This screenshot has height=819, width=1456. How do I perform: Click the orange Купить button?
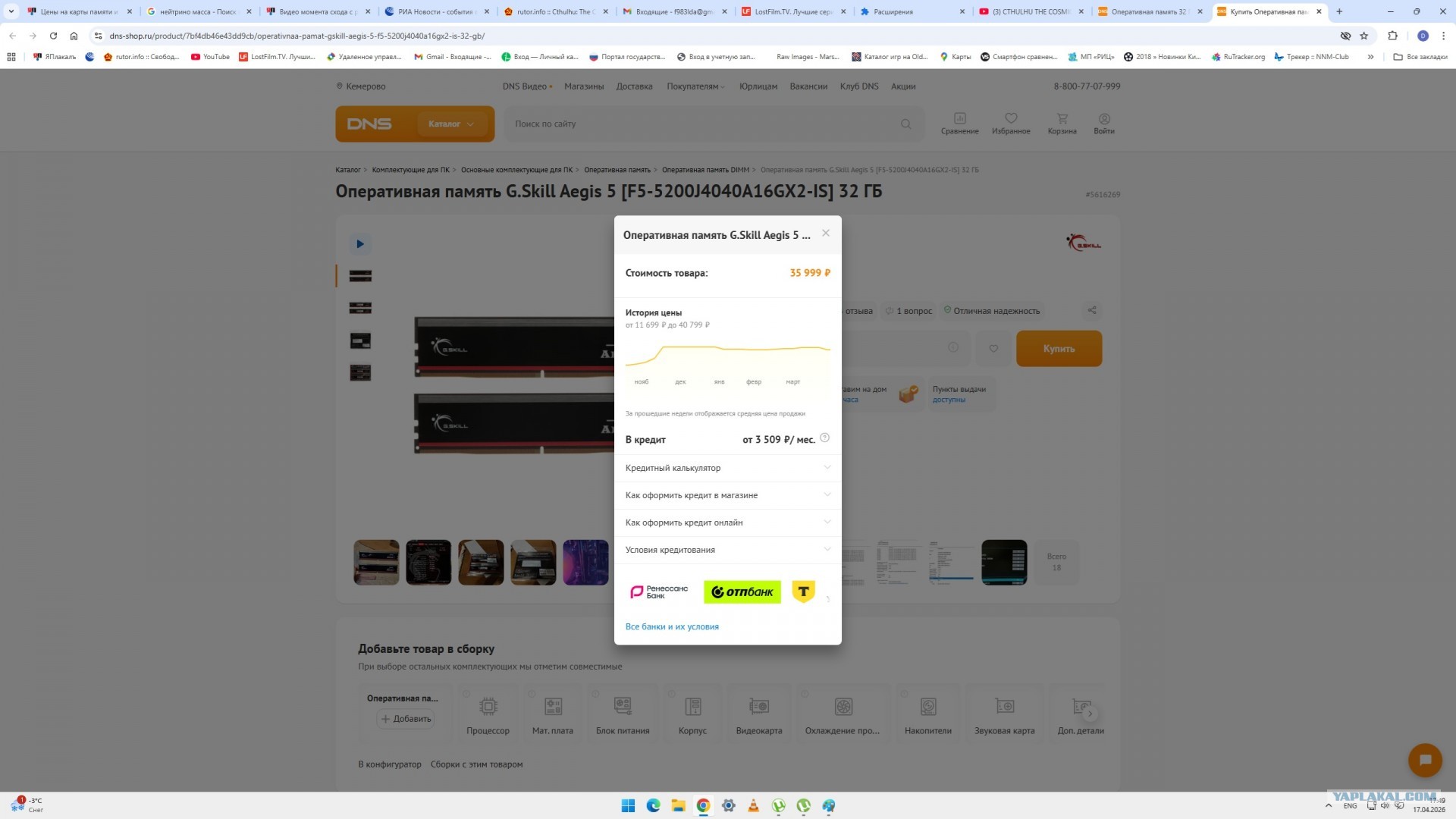[x=1059, y=349]
